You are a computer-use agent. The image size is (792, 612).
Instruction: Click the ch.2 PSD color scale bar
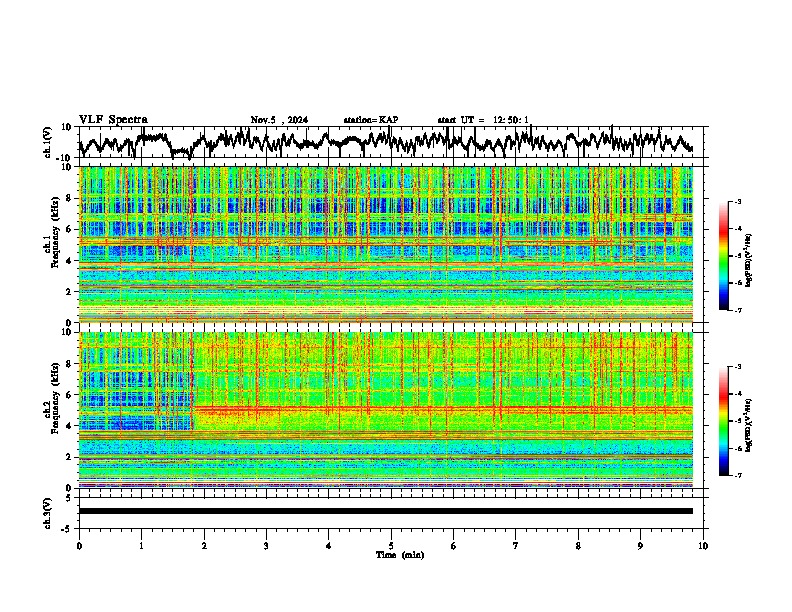723,421
